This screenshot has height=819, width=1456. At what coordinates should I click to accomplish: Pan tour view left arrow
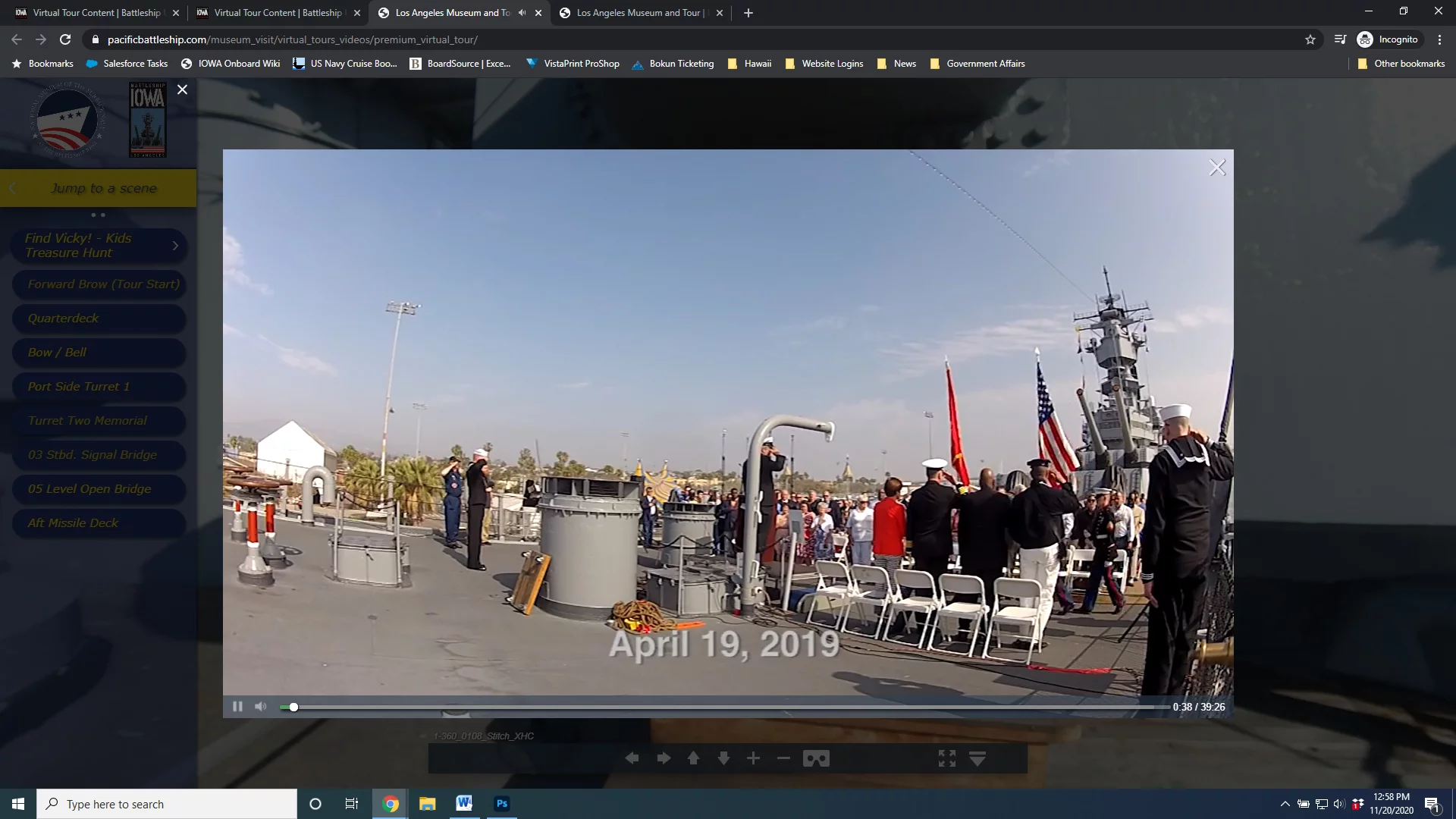[x=632, y=758]
